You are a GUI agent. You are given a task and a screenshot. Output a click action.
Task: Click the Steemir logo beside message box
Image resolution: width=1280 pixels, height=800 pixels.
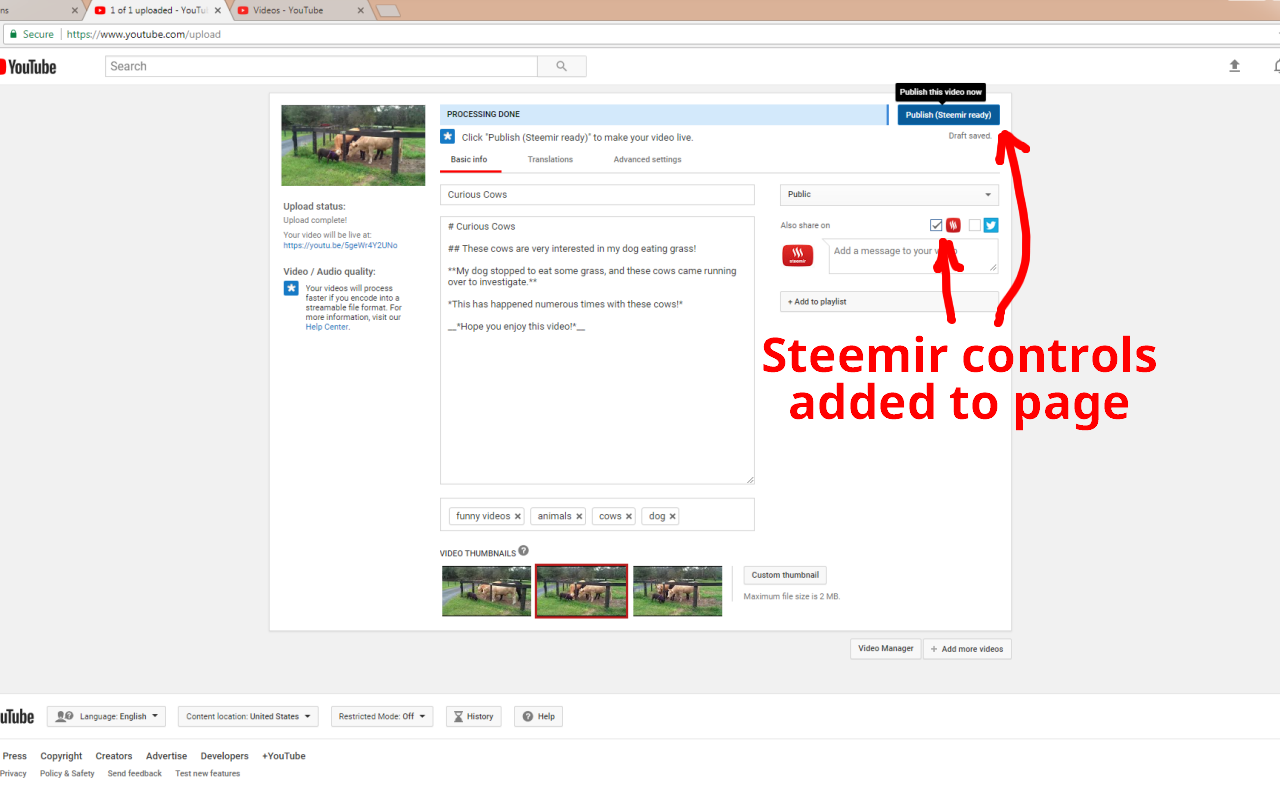797,256
